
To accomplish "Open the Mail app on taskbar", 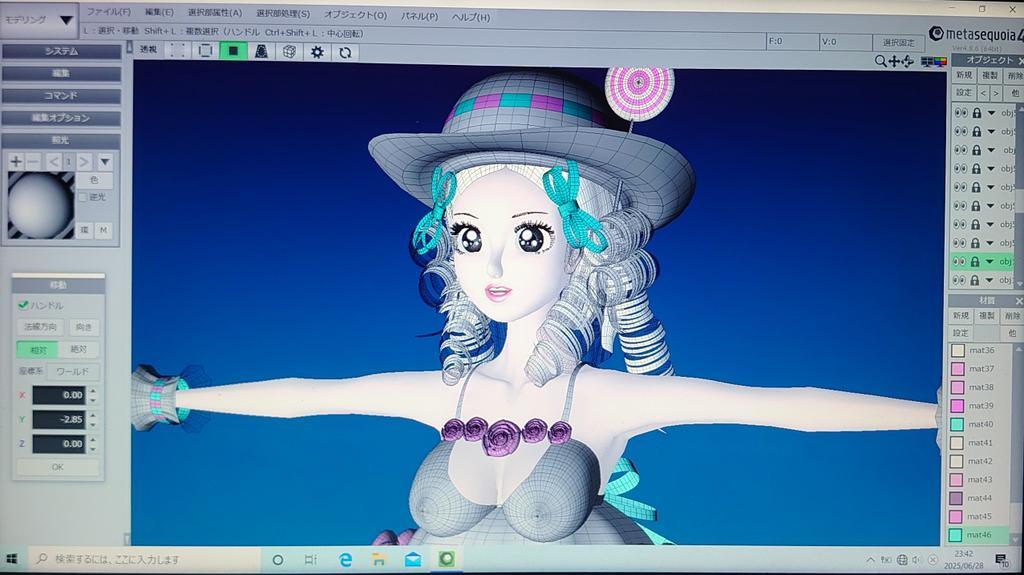I will [413, 560].
